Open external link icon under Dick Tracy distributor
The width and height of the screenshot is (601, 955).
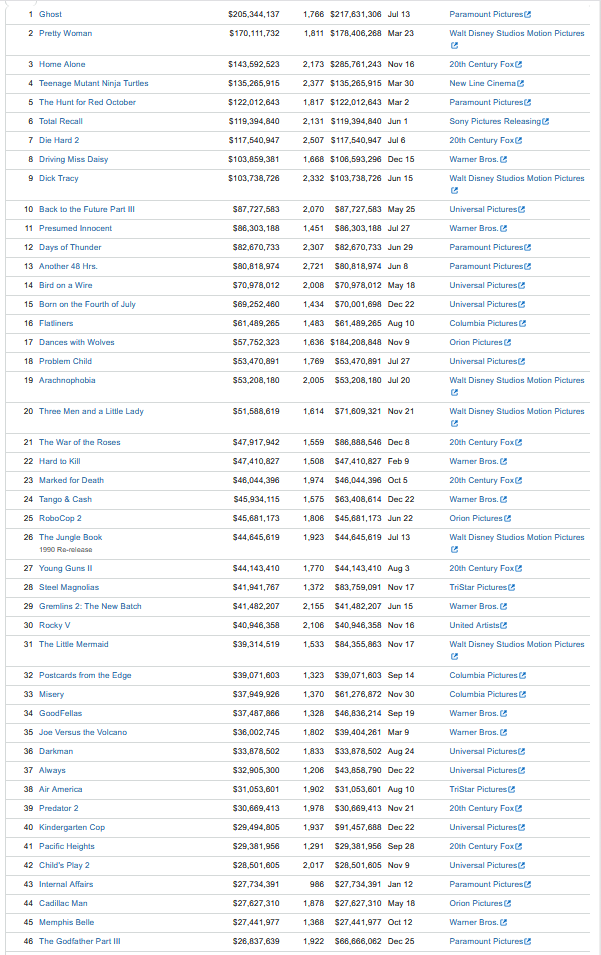[x=454, y=191]
